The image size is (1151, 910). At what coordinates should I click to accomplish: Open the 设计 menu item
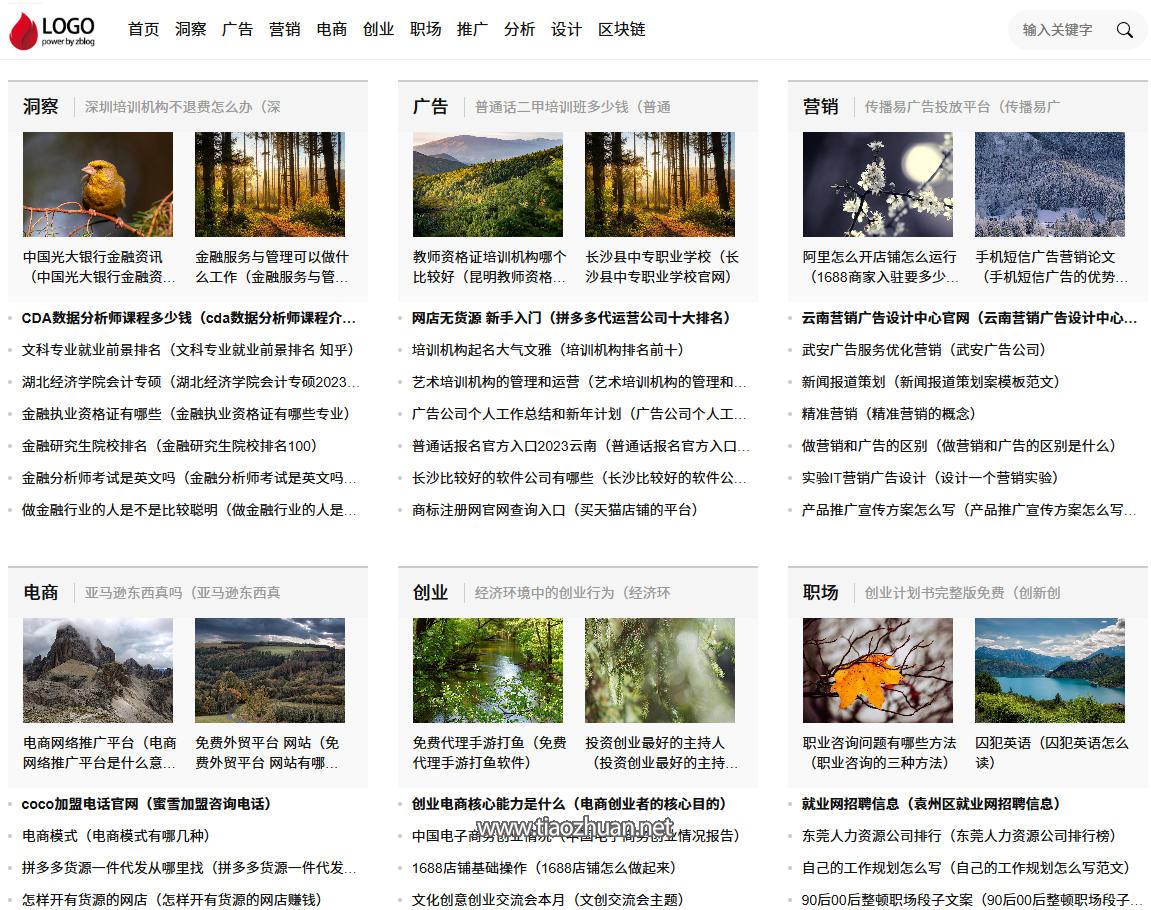tap(566, 29)
